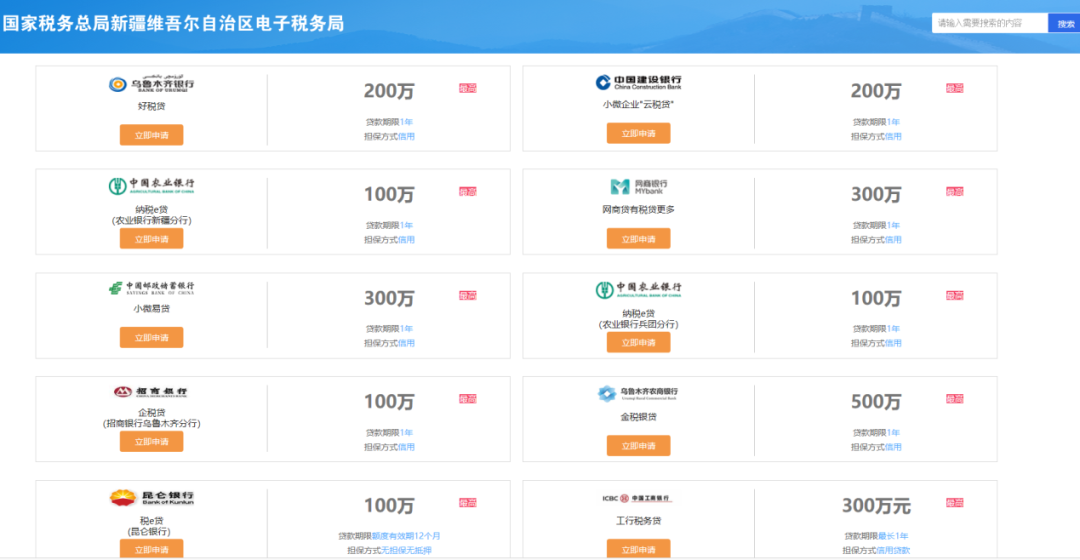Click the 好税贷 product name
This screenshot has width=1080, height=560.
pyautogui.click(x=152, y=106)
